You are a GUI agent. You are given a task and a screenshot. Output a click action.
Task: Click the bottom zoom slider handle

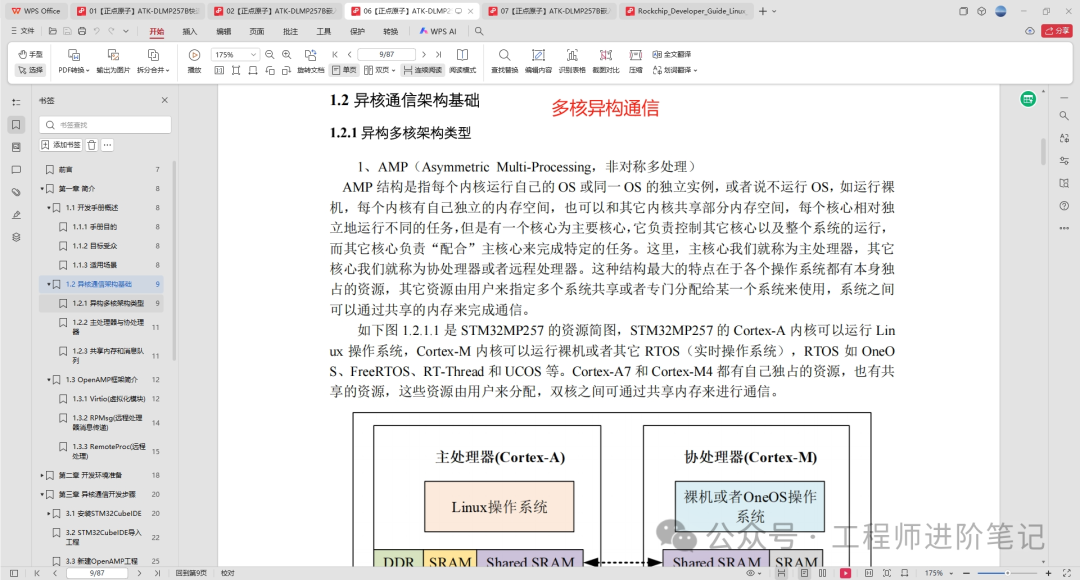tap(1007, 573)
